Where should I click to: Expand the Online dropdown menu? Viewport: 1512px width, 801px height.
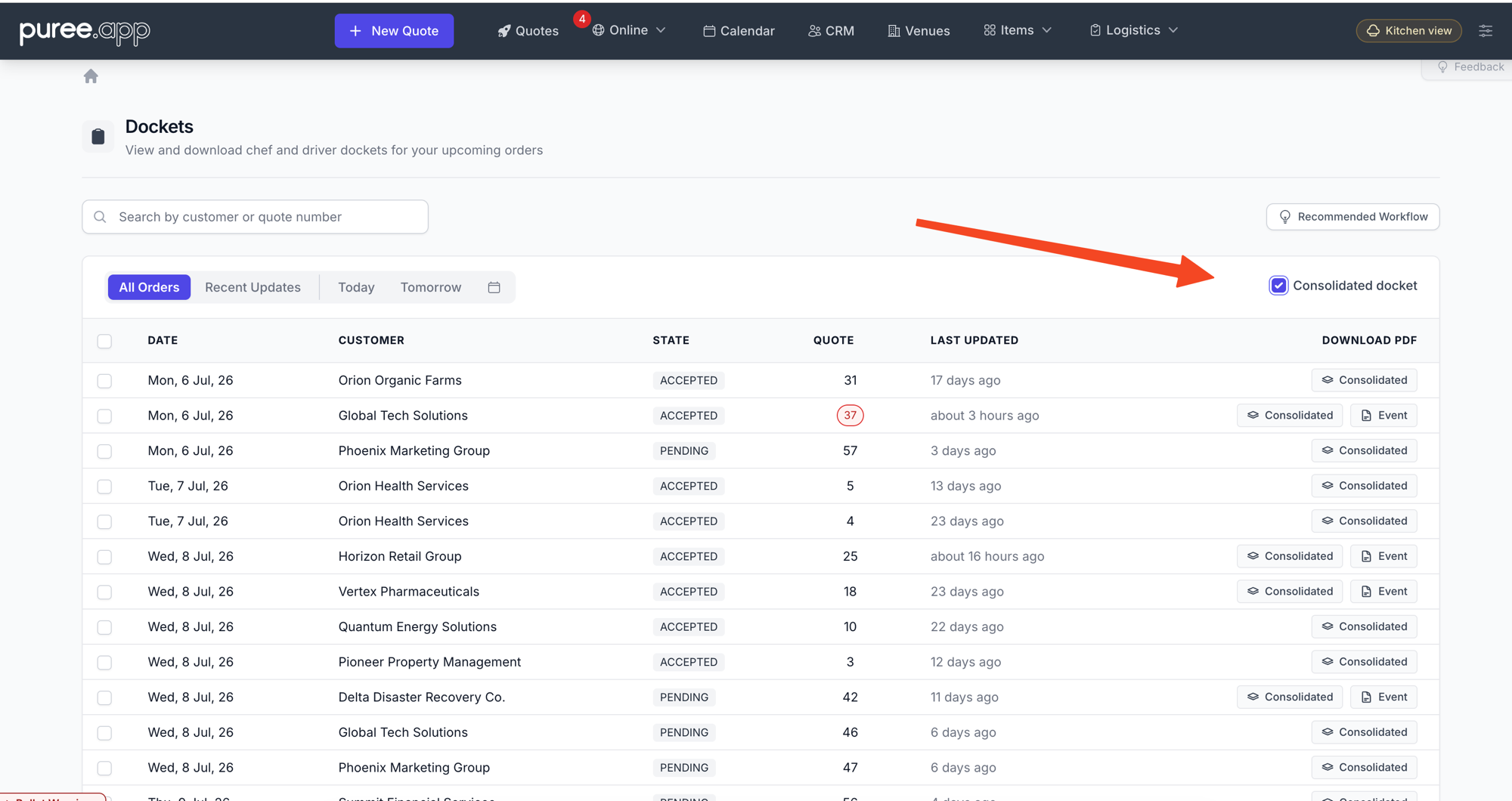click(629, 30)
